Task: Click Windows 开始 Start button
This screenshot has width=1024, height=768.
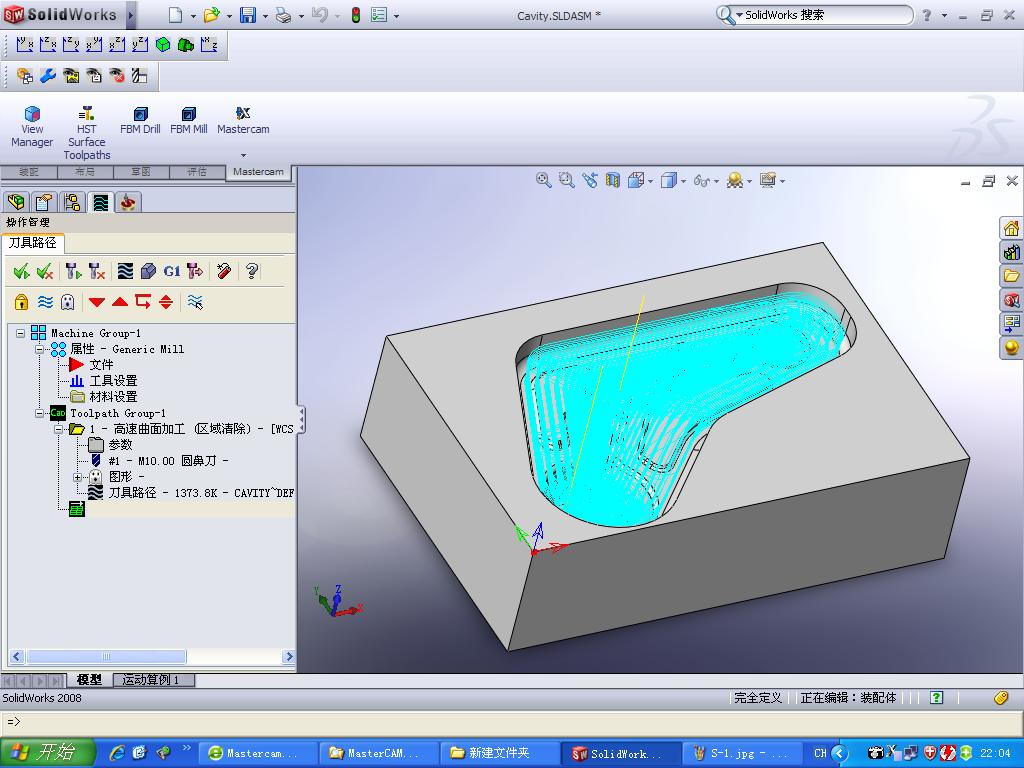Action: pyautogui.click(x=47, y=753)
